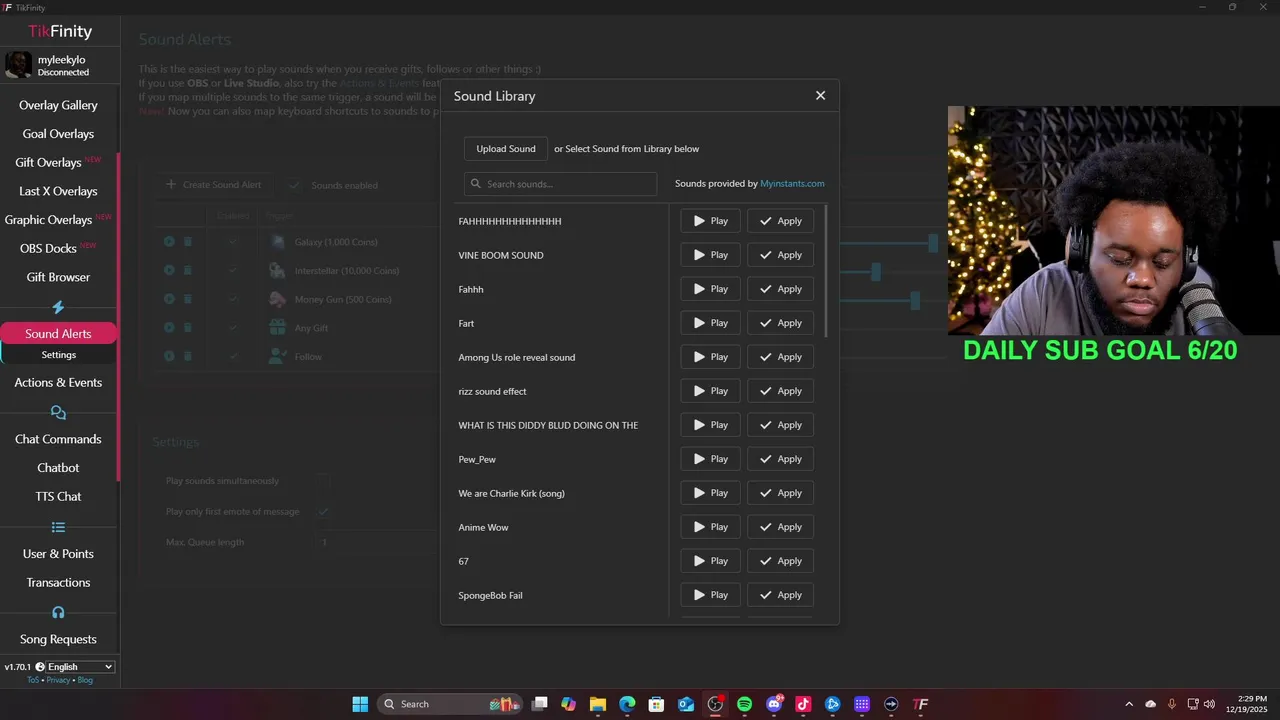Play the Fahhh sound
Viewport: 1280px width, 720px height.
coord(711,289)
